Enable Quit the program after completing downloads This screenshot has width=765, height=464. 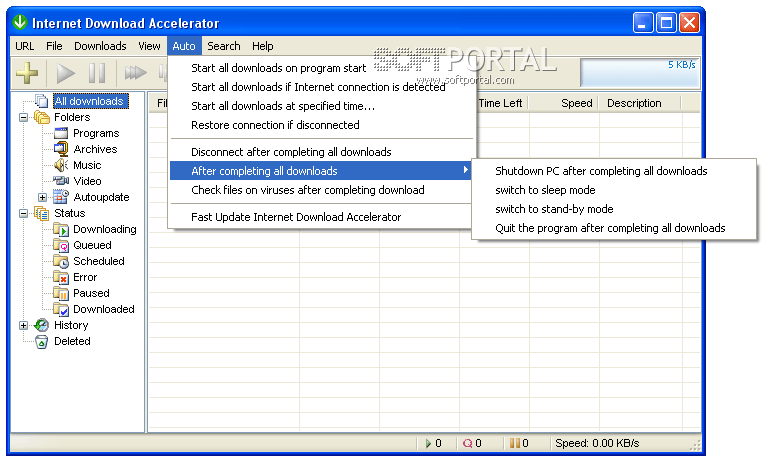tap(614, 228)
